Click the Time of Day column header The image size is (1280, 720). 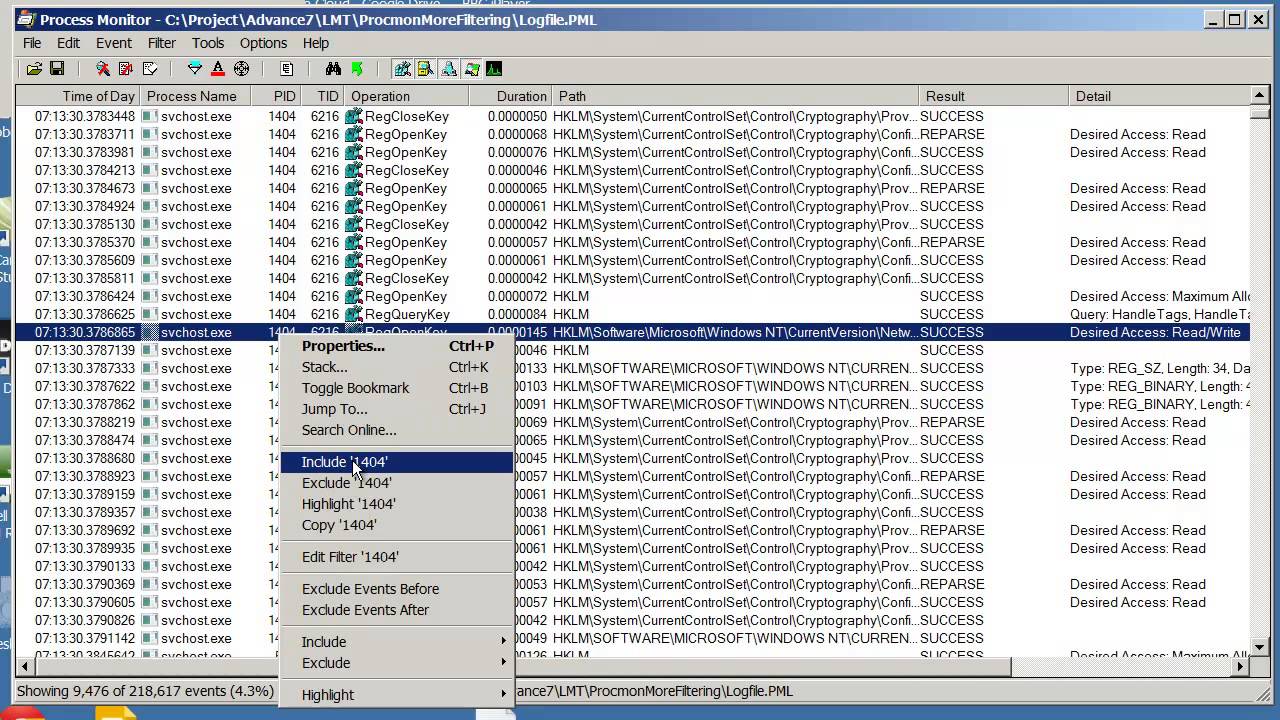[x=77, y=96]
